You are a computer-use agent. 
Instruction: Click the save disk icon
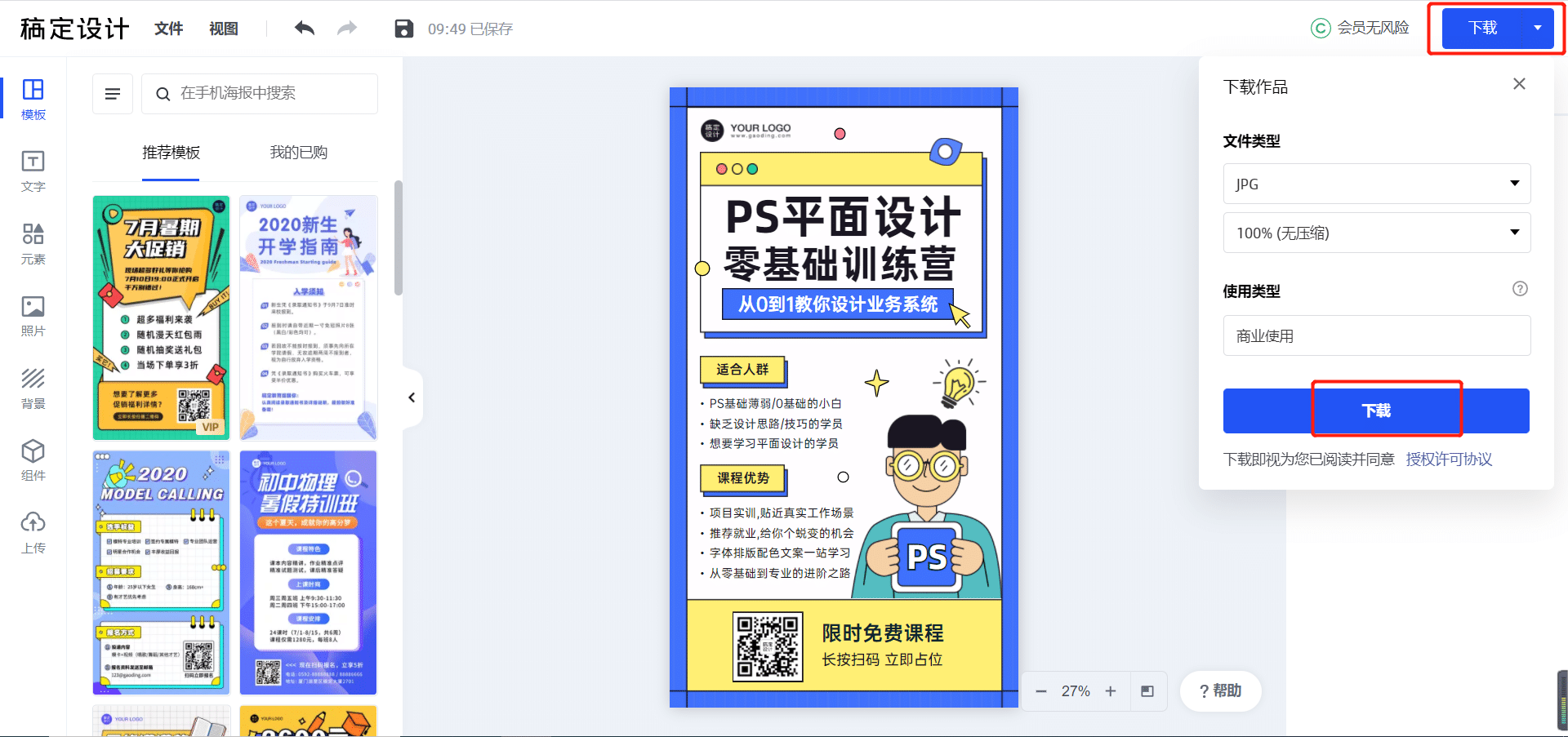[403, 29]
